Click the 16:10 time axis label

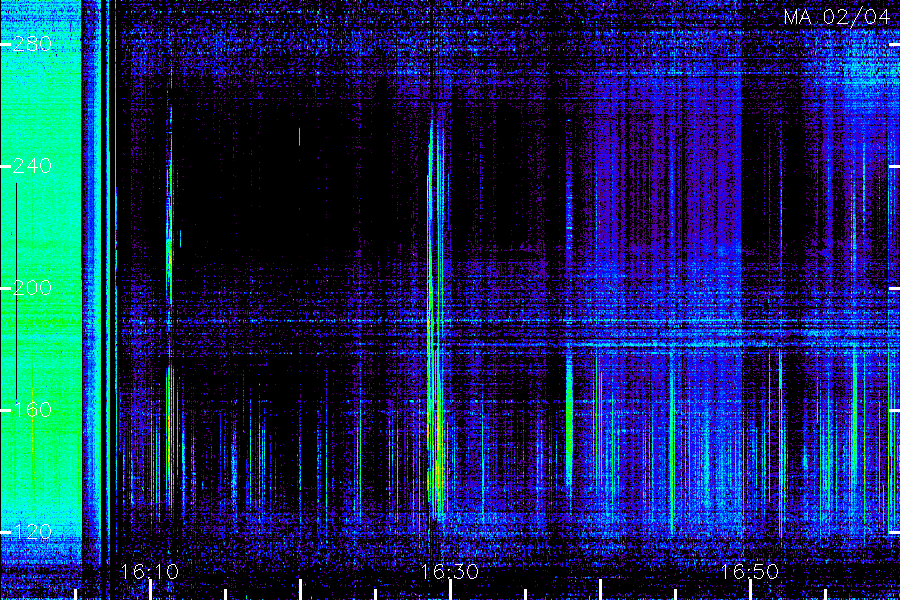pos(150,572)
